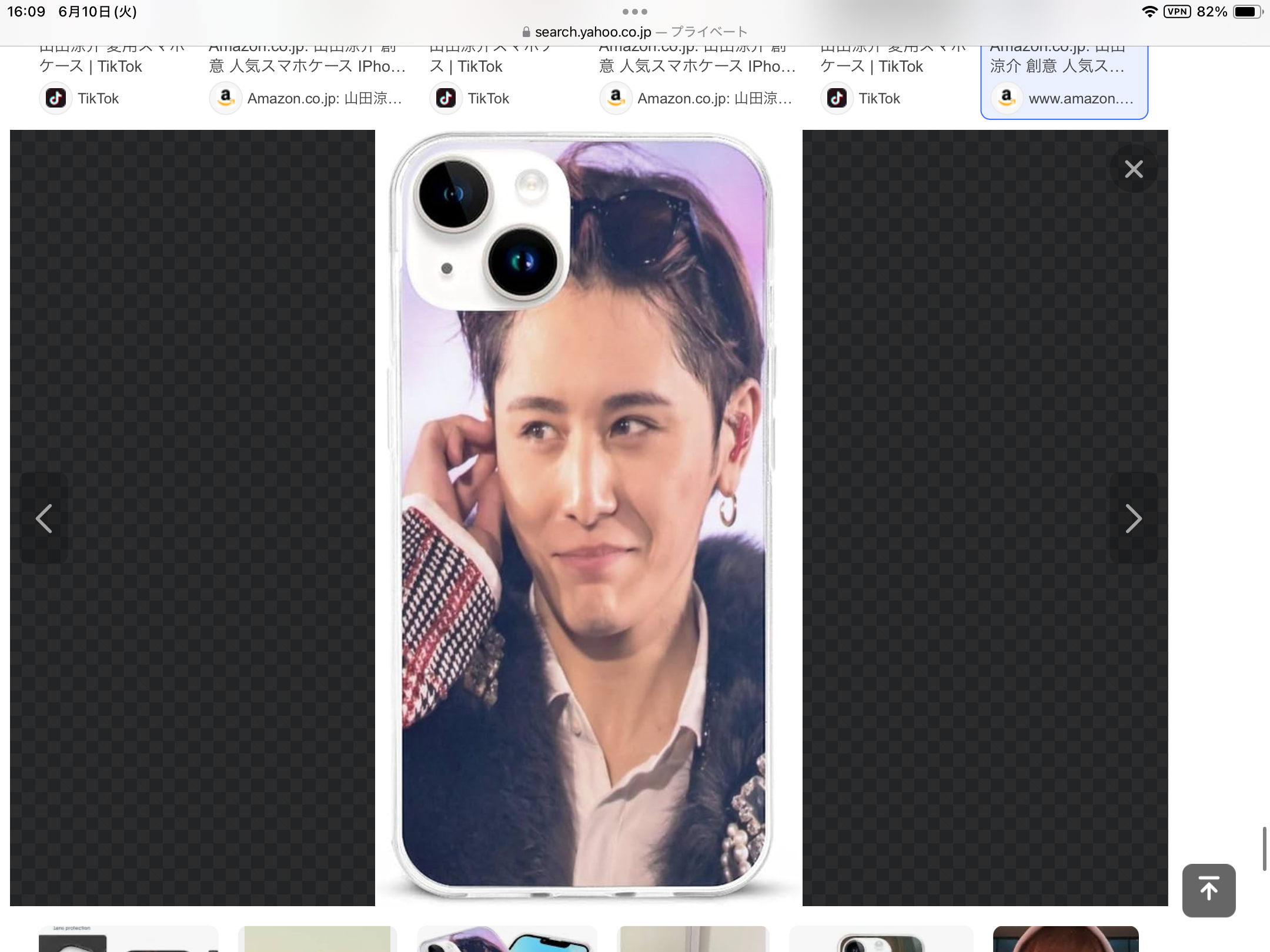Click the first TikTok icon at far left
Screen dimensions: 1270x952
coord(56,98)
